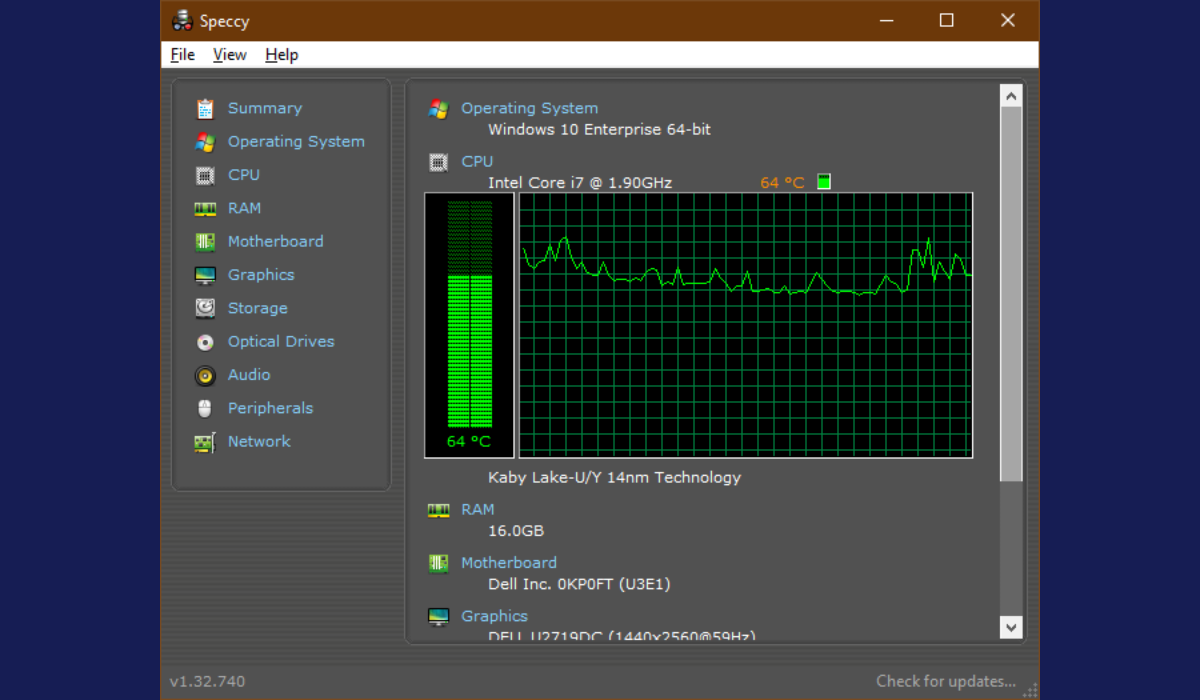Image resolution: width=1200 pixels, height=700 pixels.
Task: Click the green CPU temperature bar gauge
Action: 469,325
